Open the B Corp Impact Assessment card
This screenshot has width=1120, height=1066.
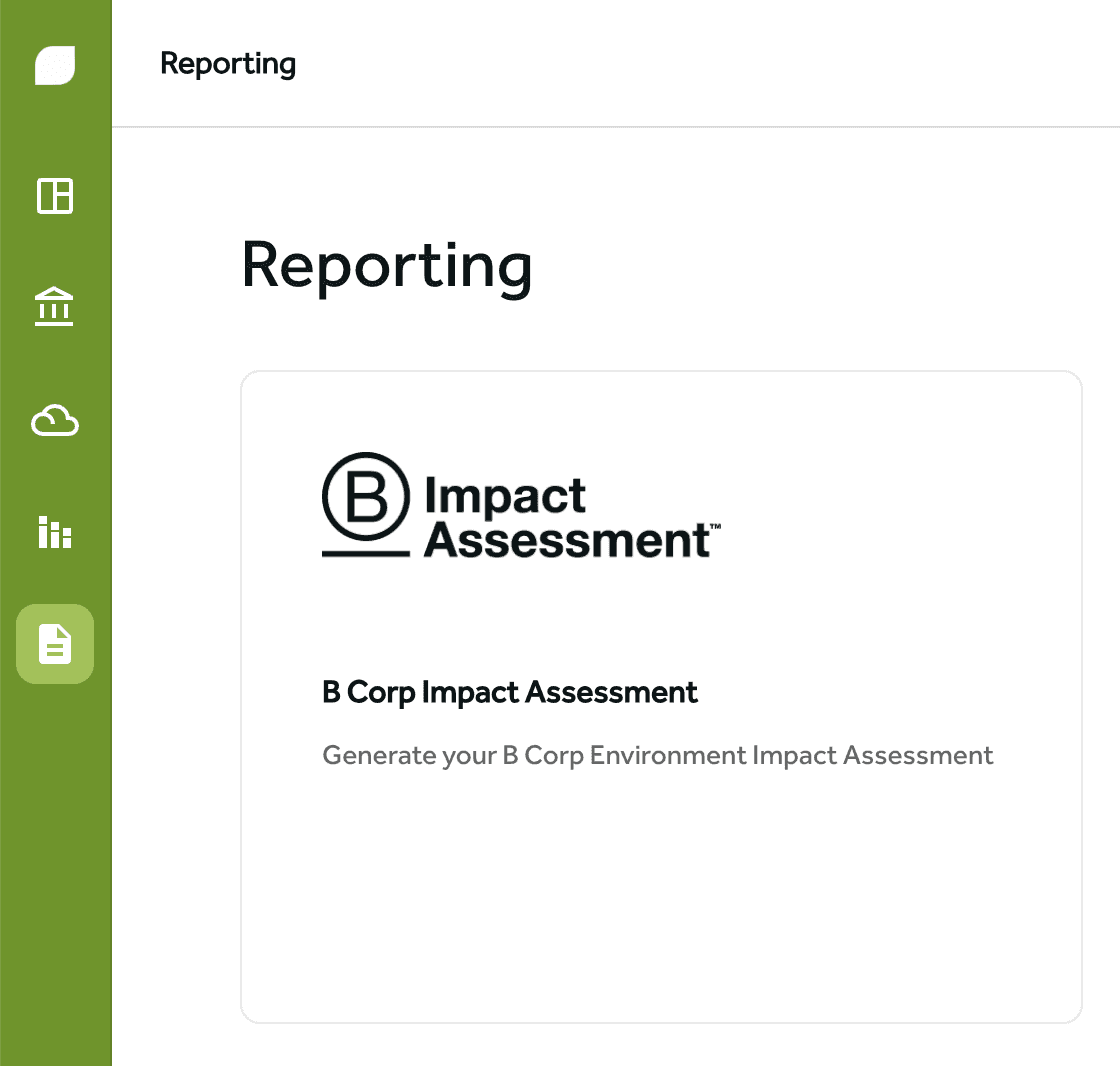click(x=661, y=697)
